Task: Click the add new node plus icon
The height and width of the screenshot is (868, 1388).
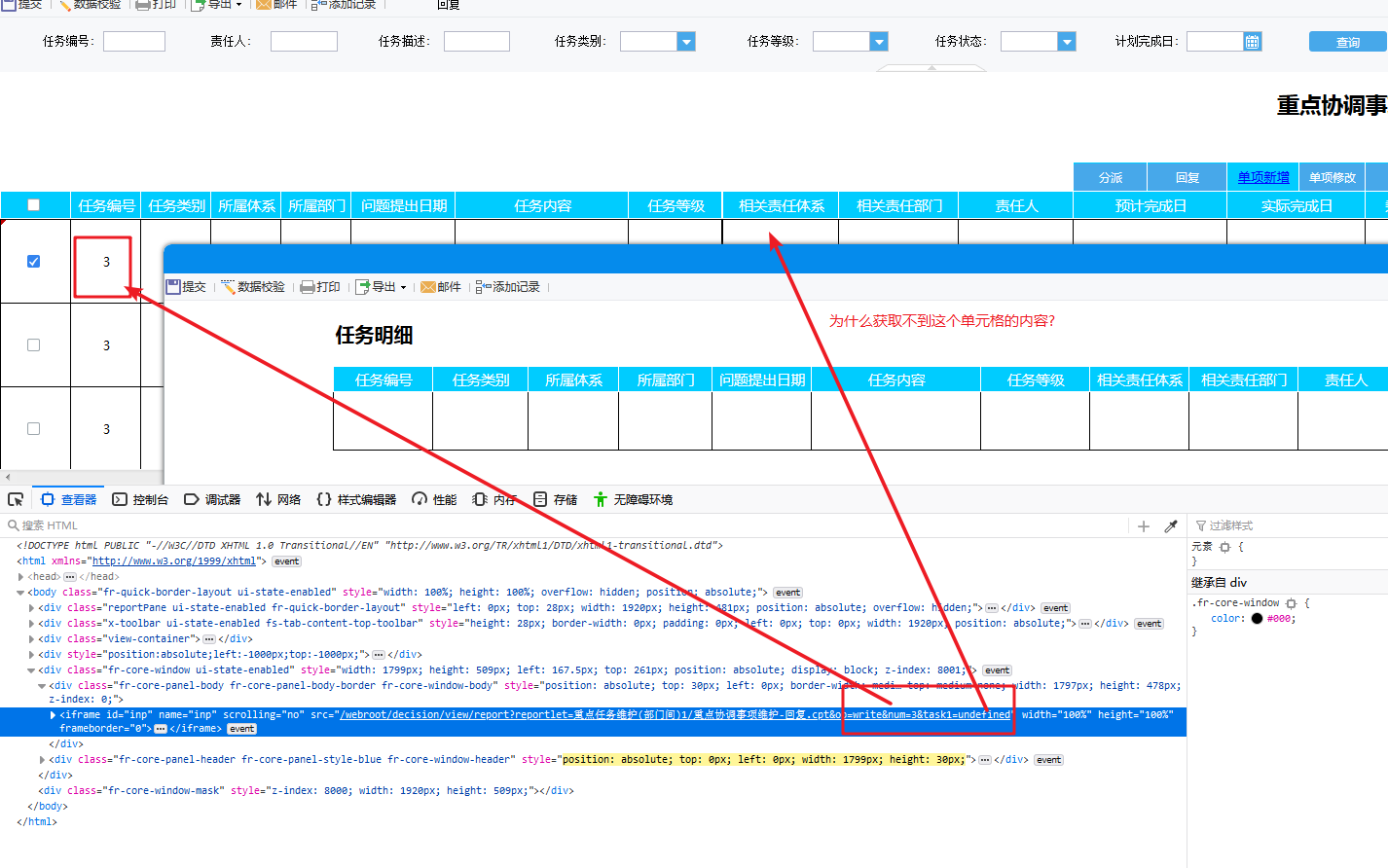Action: point(1144,525)
